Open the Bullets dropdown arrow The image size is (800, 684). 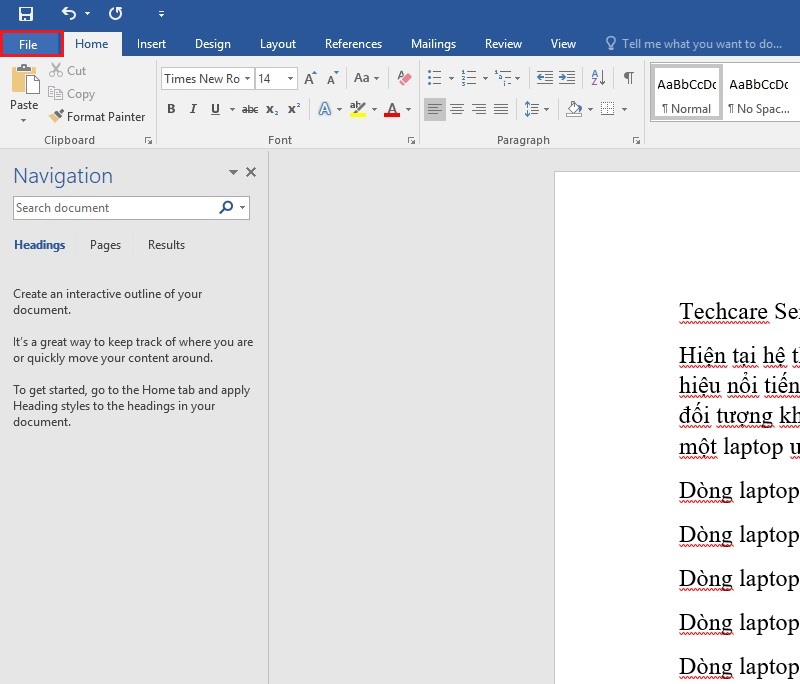click(x=452, y=78)
